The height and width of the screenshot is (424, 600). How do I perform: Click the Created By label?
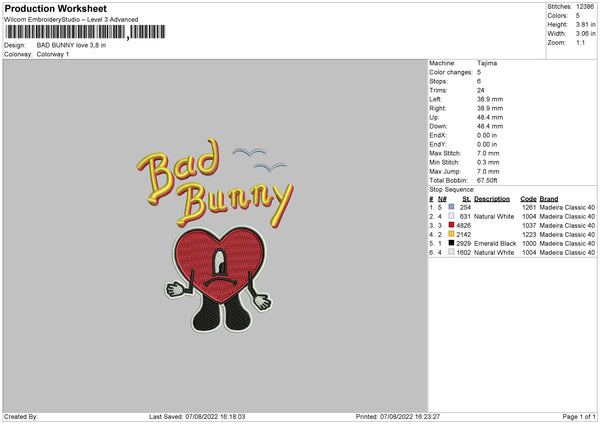pyautogui.click(x=21, y=416)
